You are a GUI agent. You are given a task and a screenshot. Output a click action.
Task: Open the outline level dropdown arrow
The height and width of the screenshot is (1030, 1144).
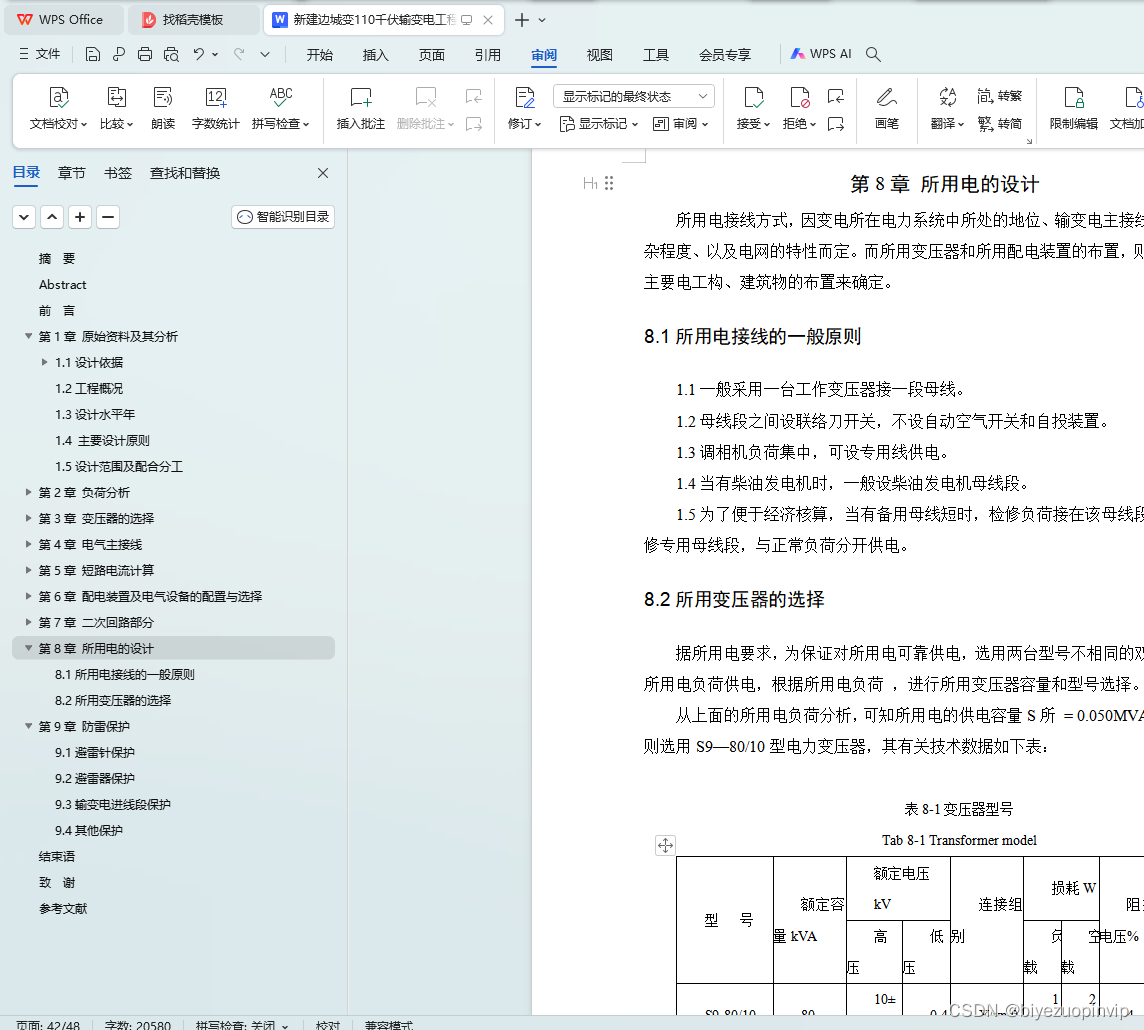24,217
